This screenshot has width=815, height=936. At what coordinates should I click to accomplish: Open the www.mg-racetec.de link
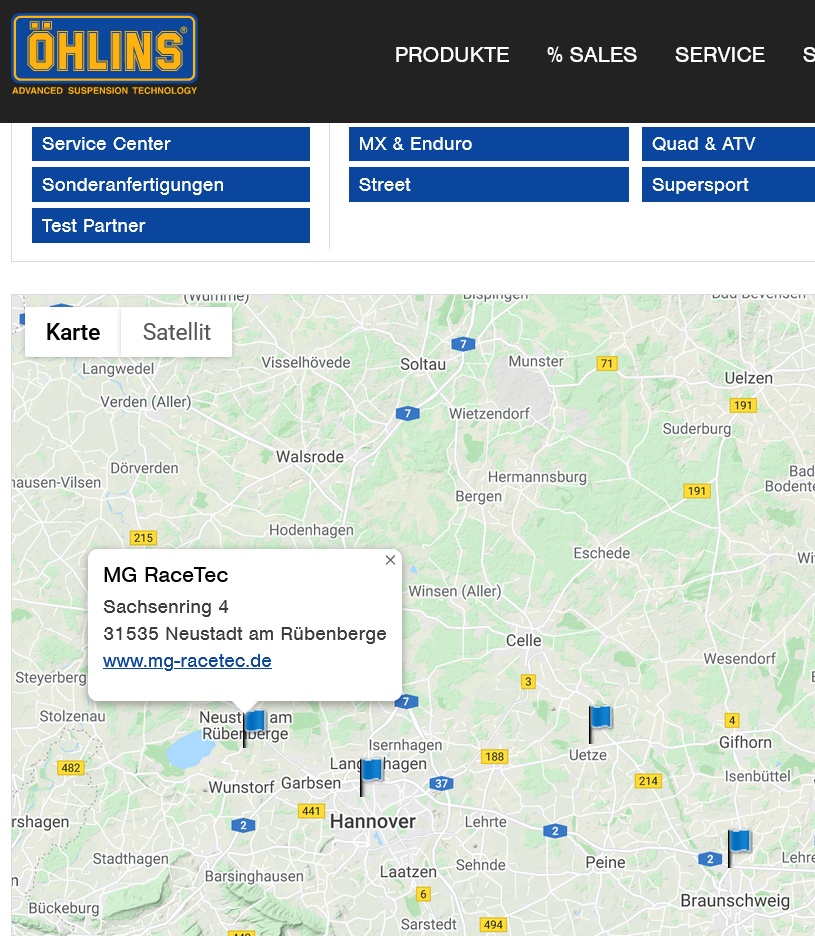coord(187,661)
